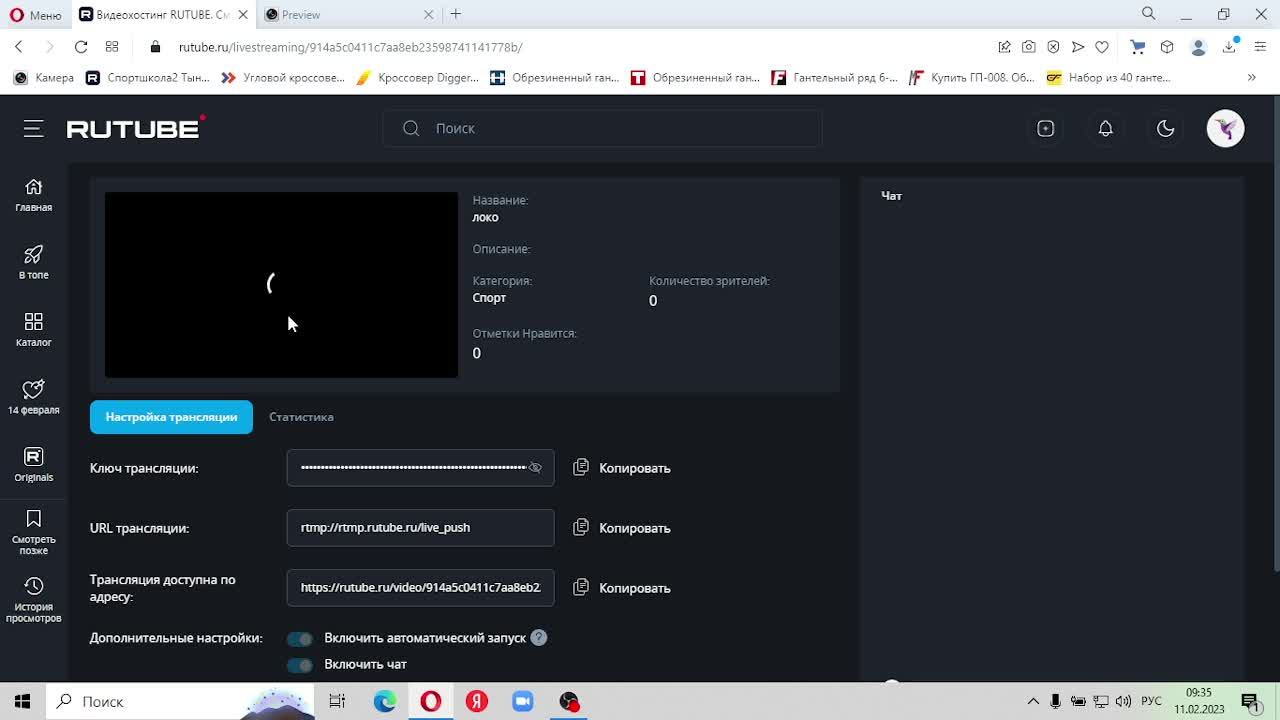
Task: Show hidden tray icons
Action: click(1033, 701)
